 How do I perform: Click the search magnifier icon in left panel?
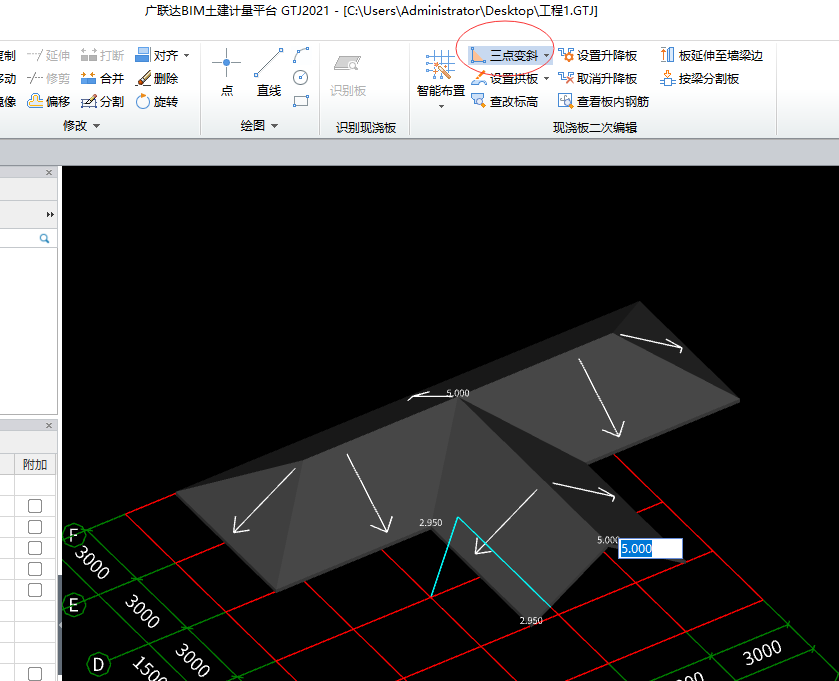coord(44,239)
